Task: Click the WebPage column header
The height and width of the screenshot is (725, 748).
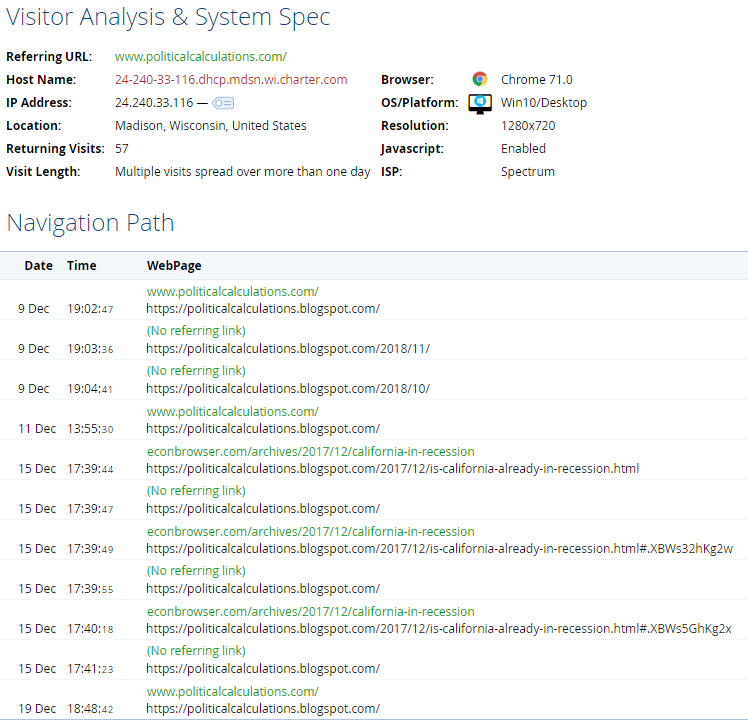Action: click(x=174, y=266)
